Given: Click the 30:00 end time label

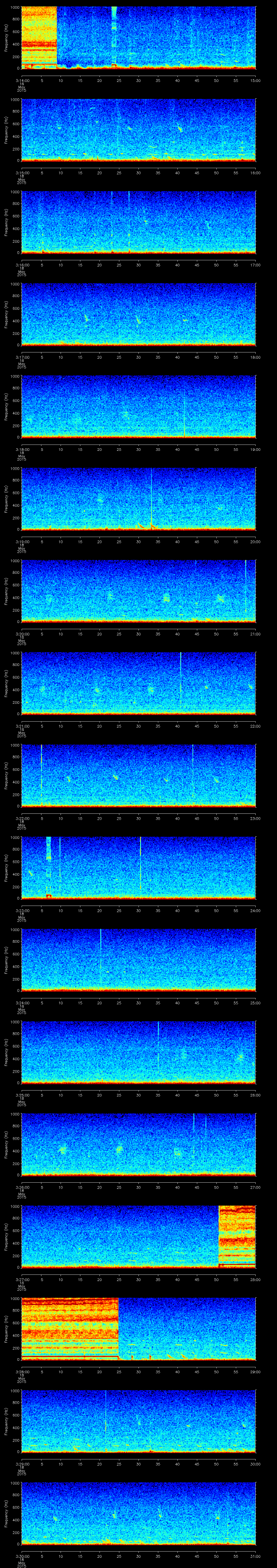Looking at the screenshot, I should click(x=255, y=1464).
